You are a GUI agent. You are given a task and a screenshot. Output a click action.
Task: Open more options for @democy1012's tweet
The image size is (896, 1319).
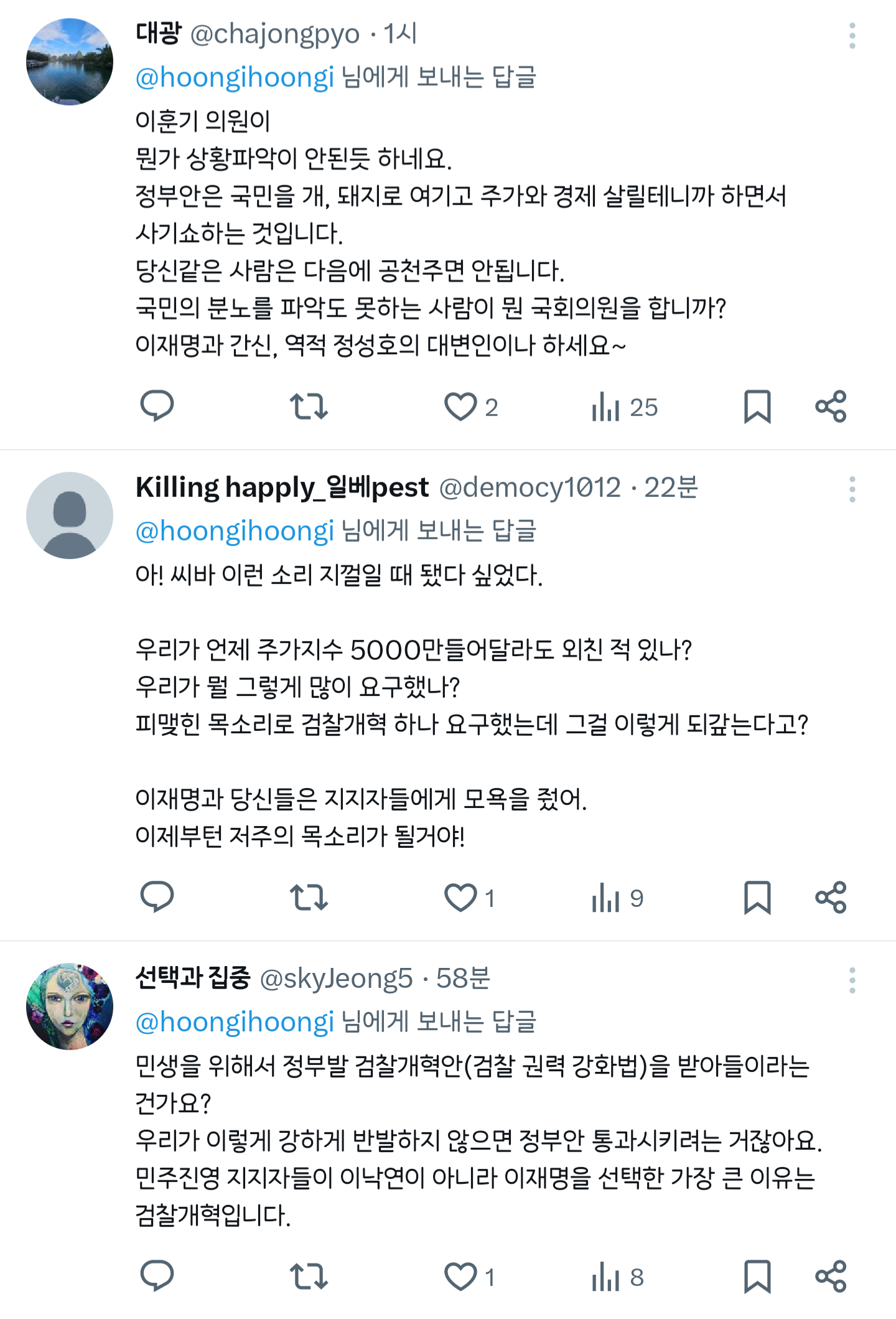click(852, 490)
